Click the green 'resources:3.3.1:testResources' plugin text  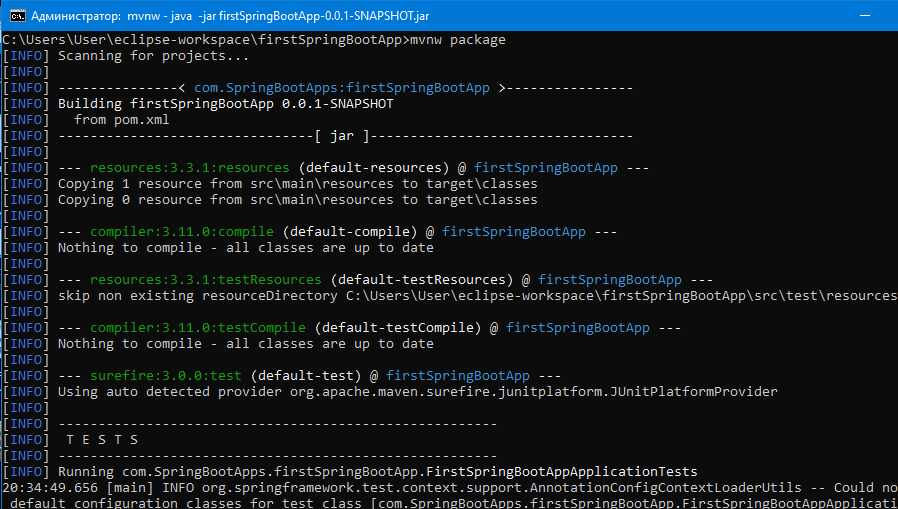(x=206, y=281)
